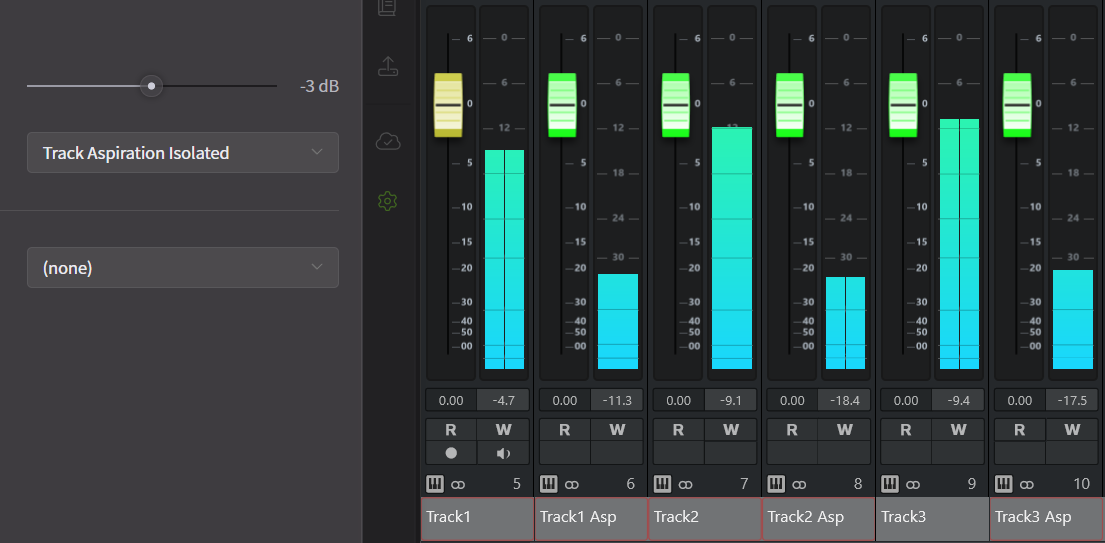Screen dimensions: 1105x543
Task: Toggle Write automation W on Track2 Asp
Action: coord(844,430)
